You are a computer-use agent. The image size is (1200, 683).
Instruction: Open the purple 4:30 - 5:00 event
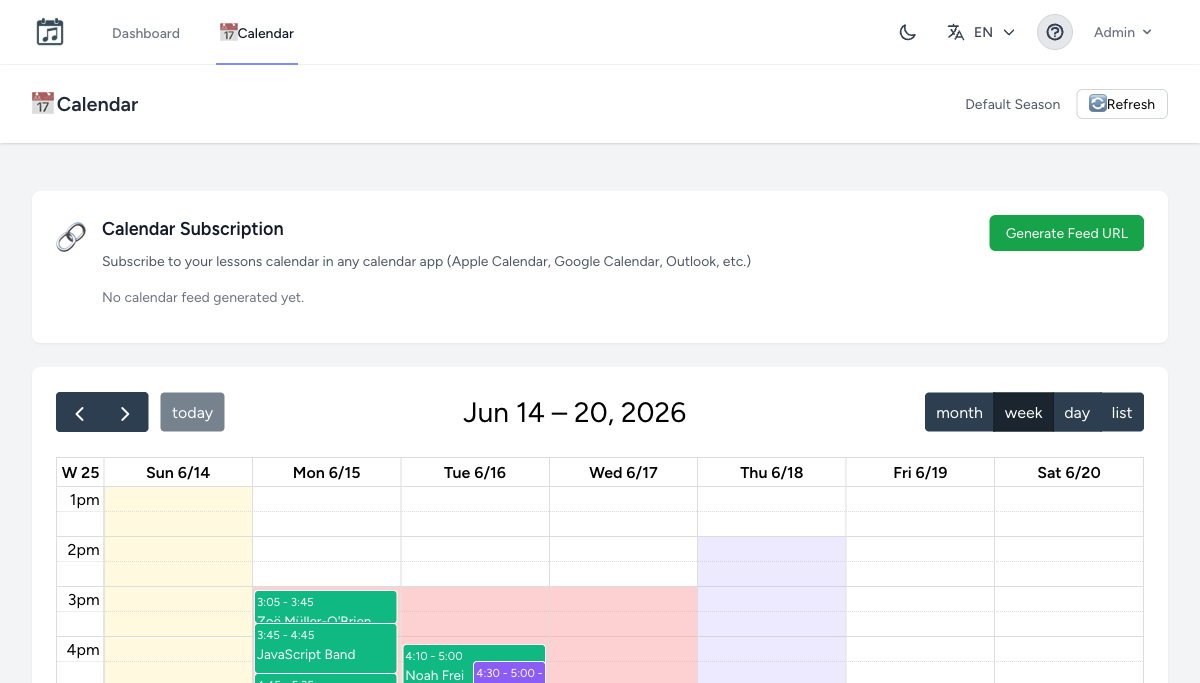509,672
